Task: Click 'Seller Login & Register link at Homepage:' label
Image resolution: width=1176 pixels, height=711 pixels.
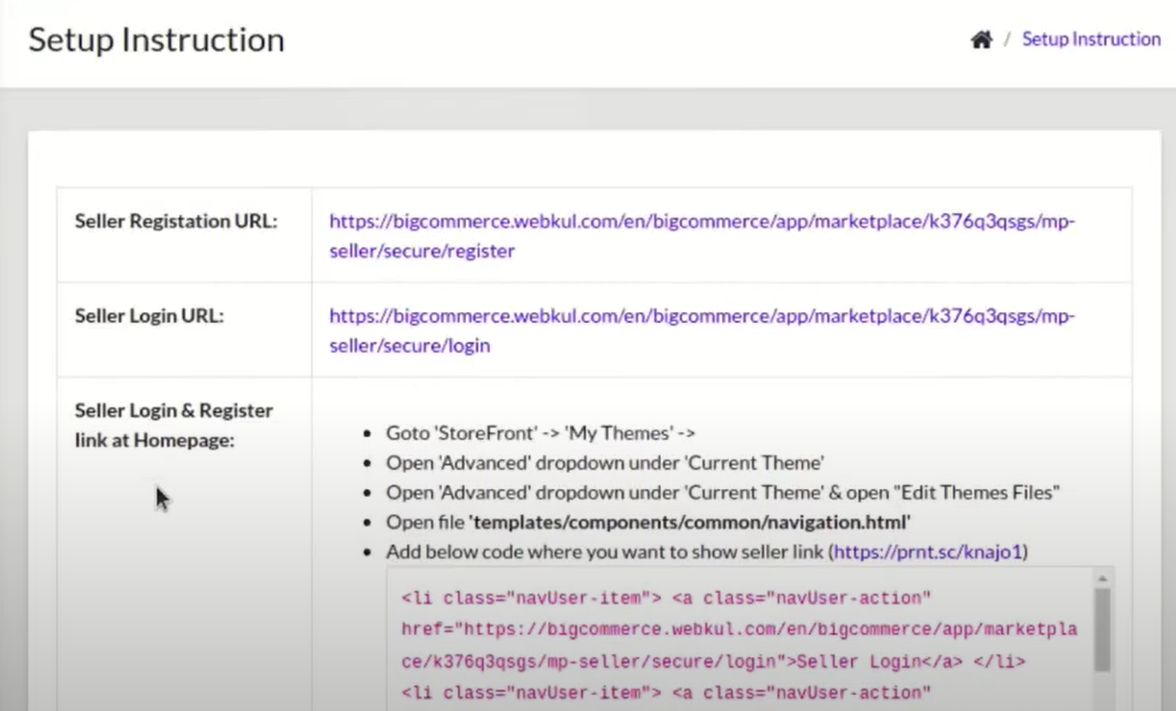Action: [x=174, y=425]
